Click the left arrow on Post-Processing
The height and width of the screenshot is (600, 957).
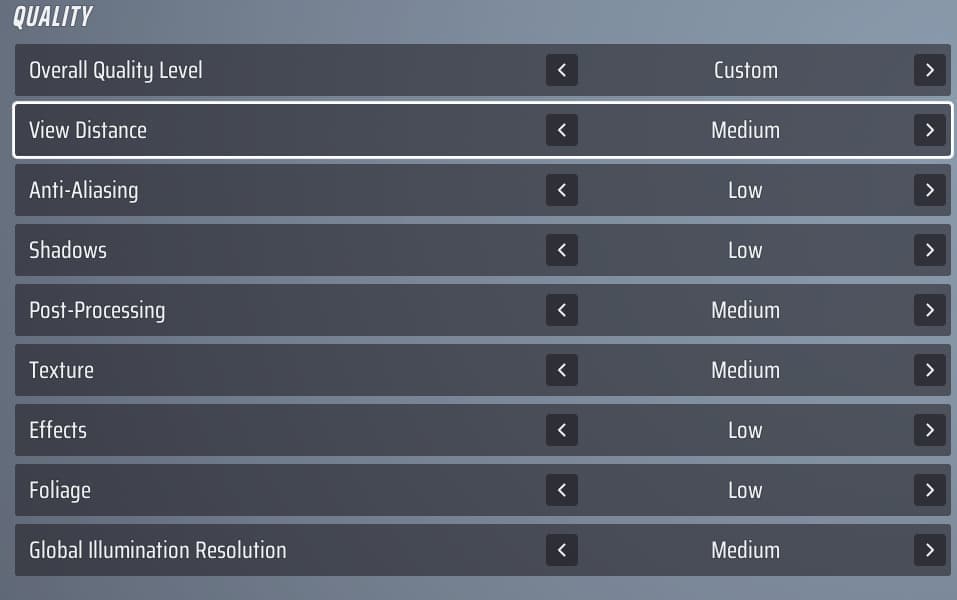point(561,310)
